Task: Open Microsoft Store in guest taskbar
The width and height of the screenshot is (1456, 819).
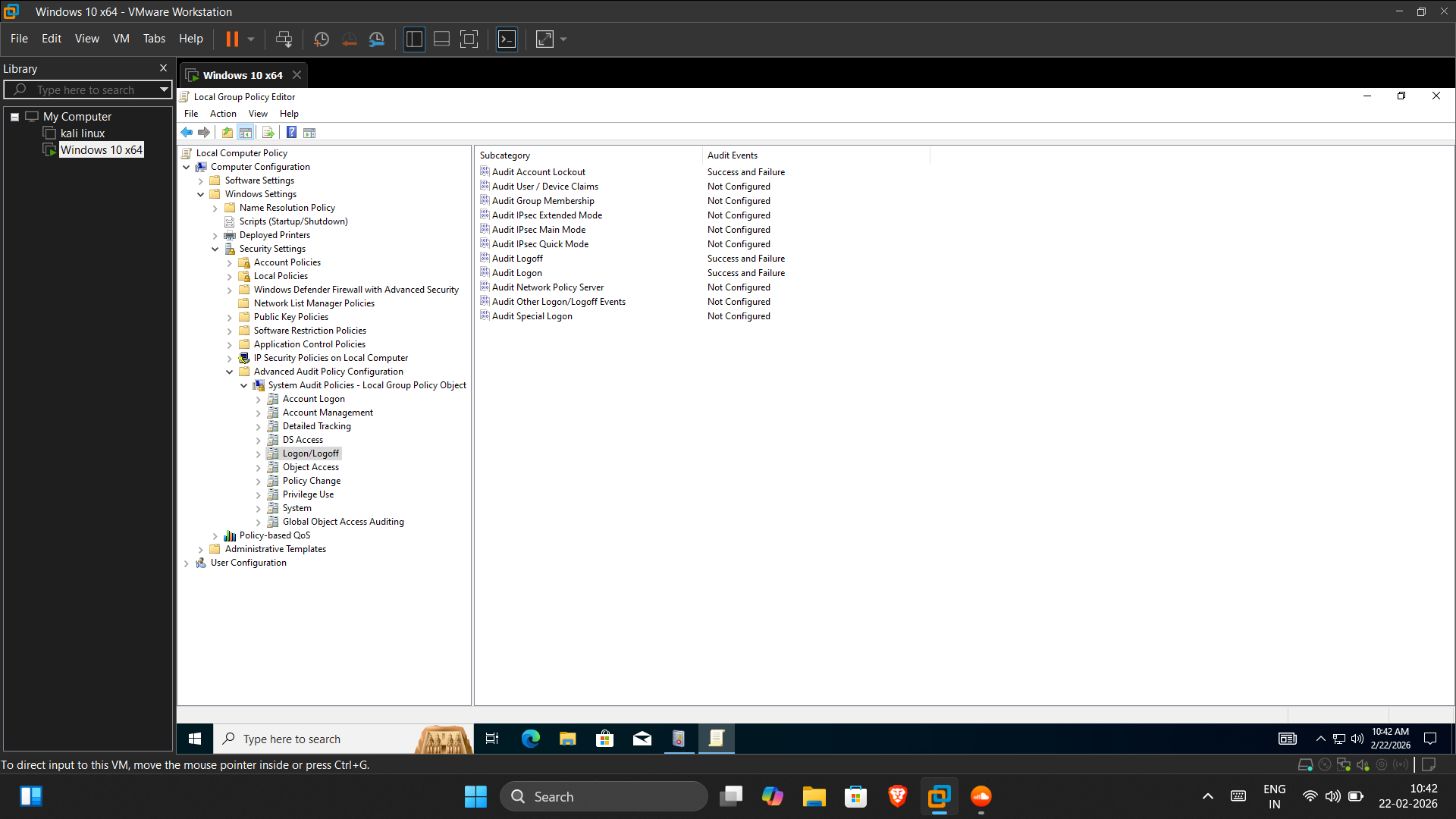Action: click(x=604, y=739)
